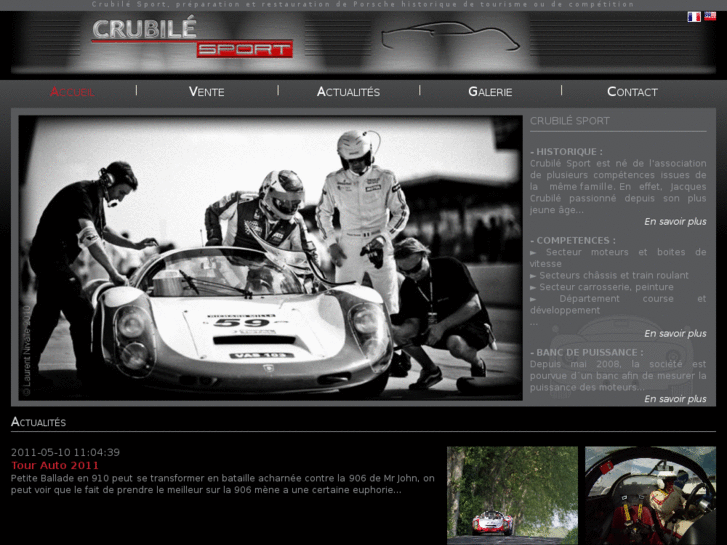Select the 'Actualités' section heading above the news
Image resolution: width=727 pixels, height=545 pixels.
[x=38, y=422]
